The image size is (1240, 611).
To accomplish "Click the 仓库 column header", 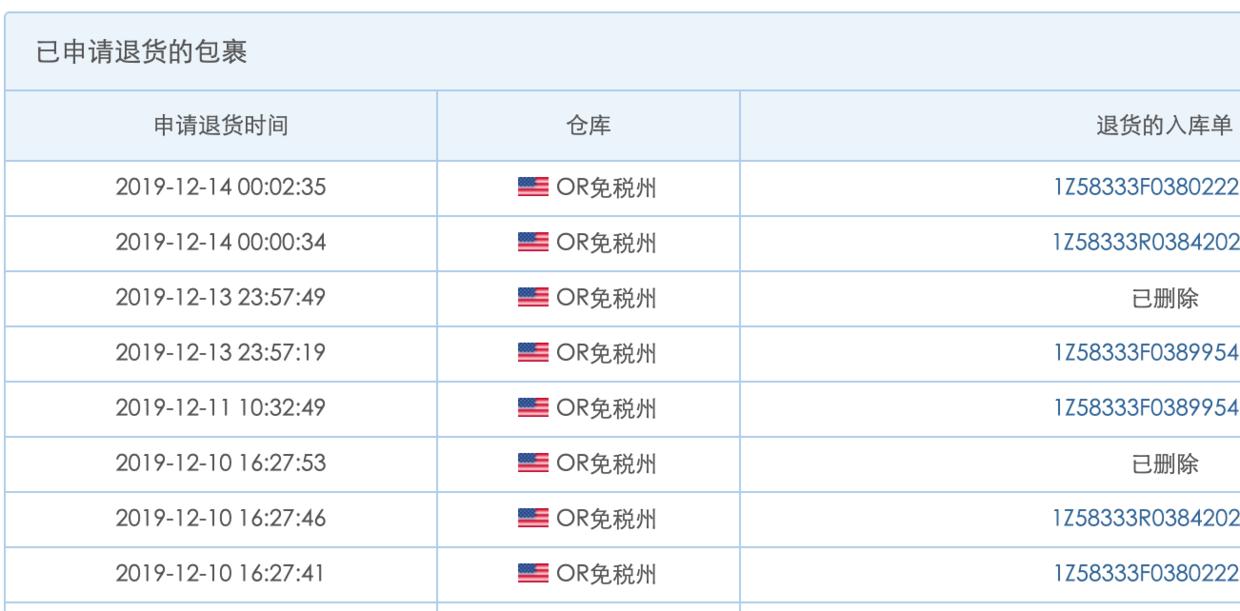I will [586, 121].
